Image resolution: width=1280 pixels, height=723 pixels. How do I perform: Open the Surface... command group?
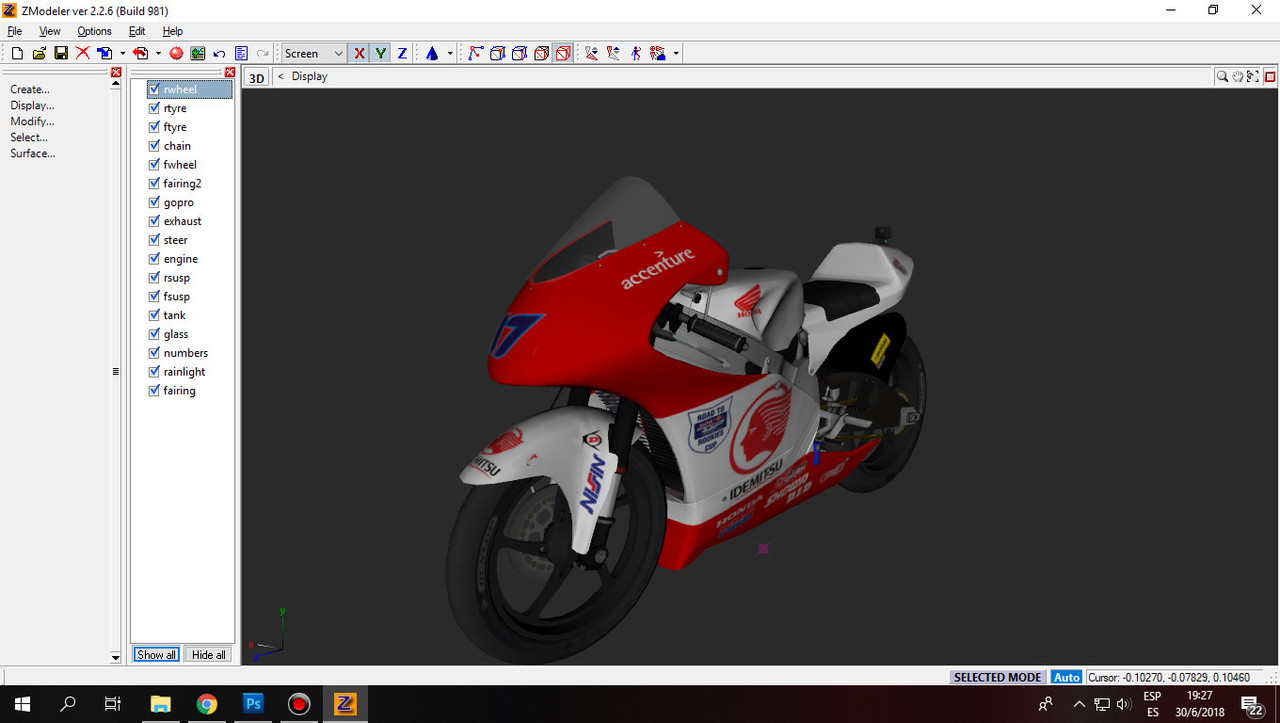[x=33, y=153]
